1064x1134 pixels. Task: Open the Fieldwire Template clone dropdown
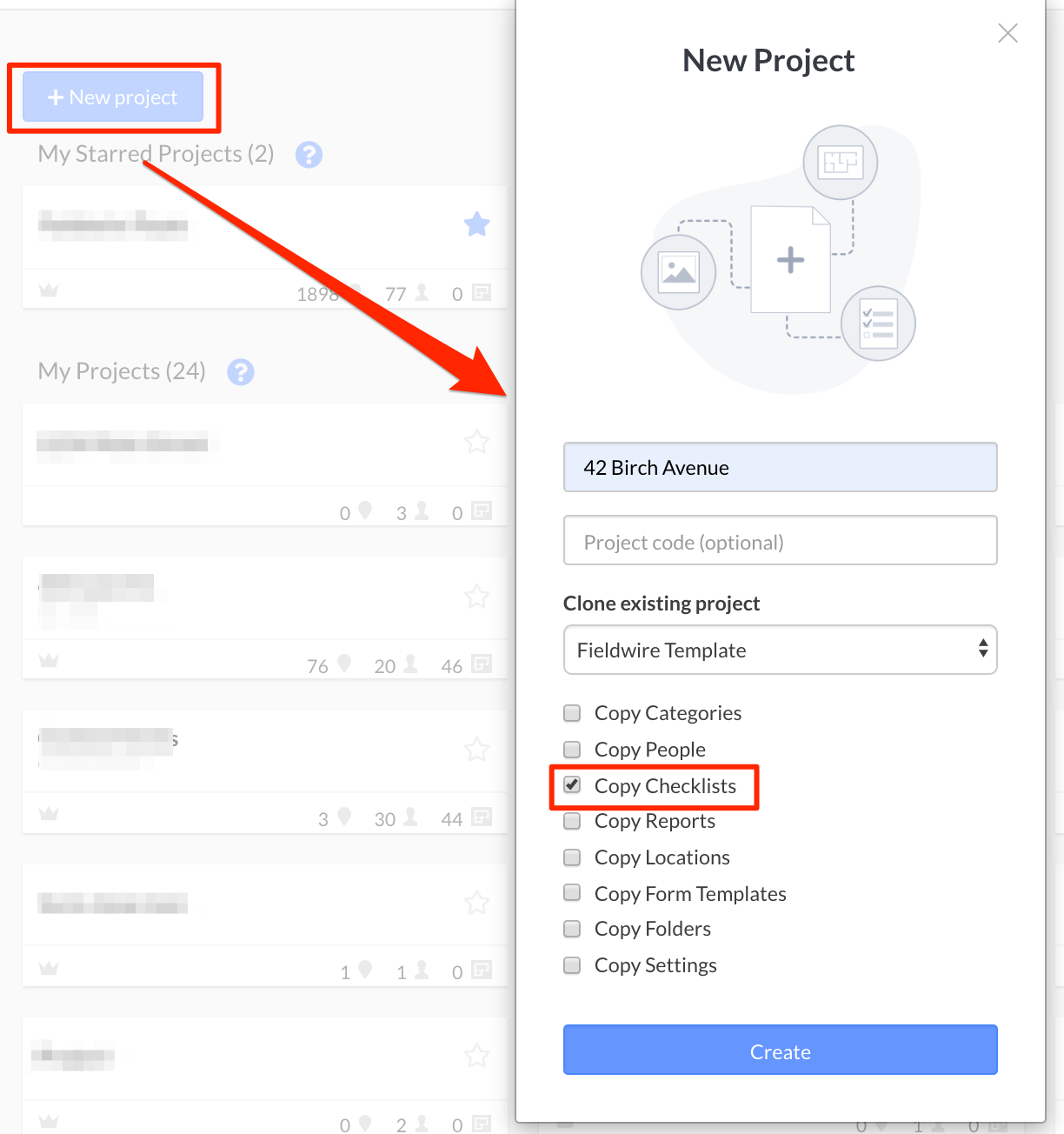click(780, 650)
